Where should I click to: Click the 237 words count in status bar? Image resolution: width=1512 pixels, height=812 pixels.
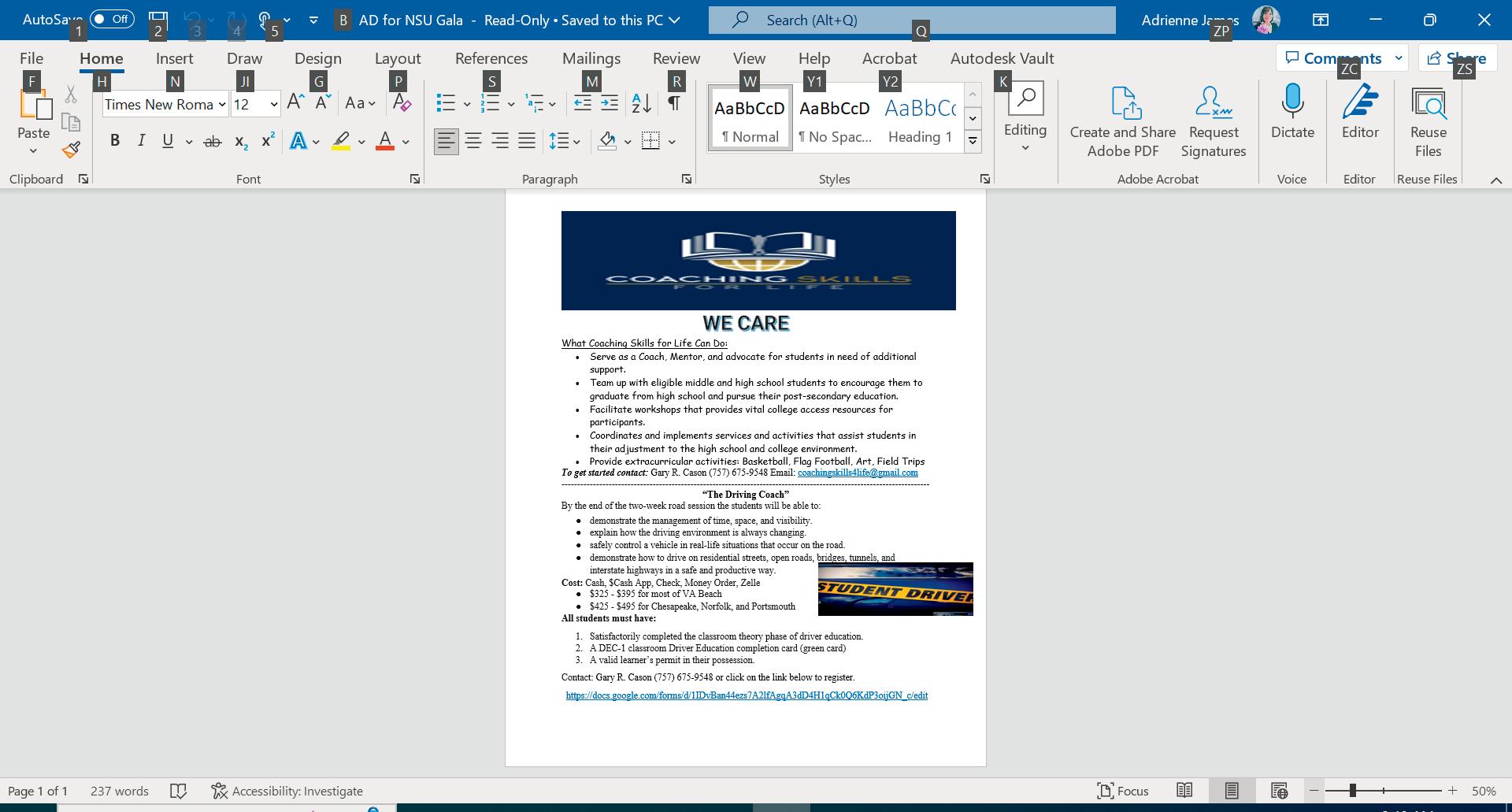pos(120,791)
